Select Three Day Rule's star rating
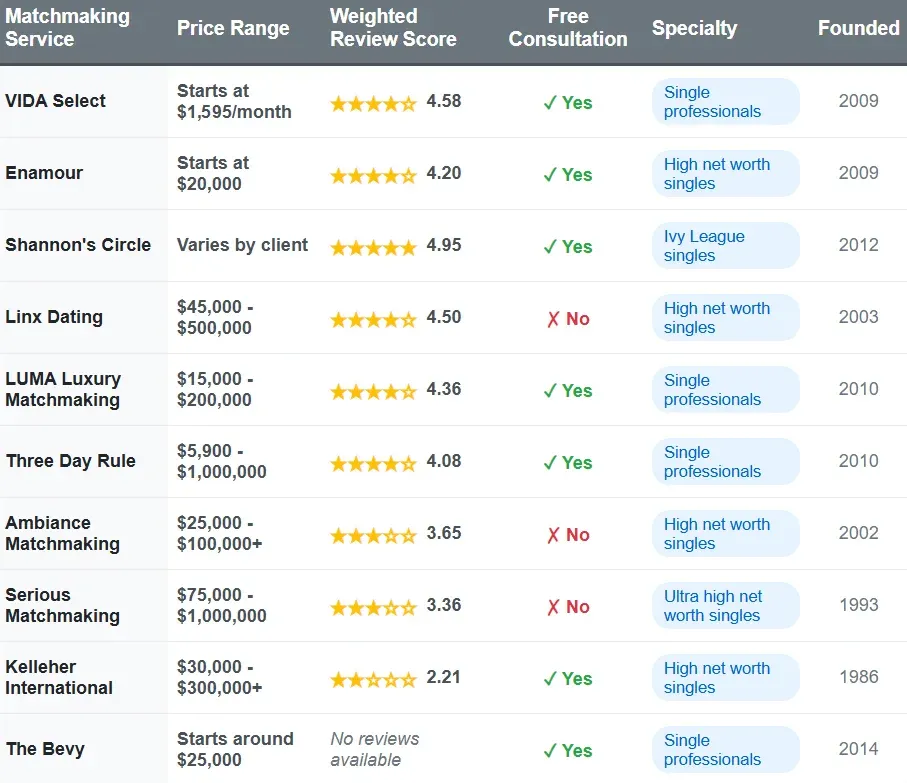This screenshot has height=783, width=907. pyautogui.click(x=373, y=461)
